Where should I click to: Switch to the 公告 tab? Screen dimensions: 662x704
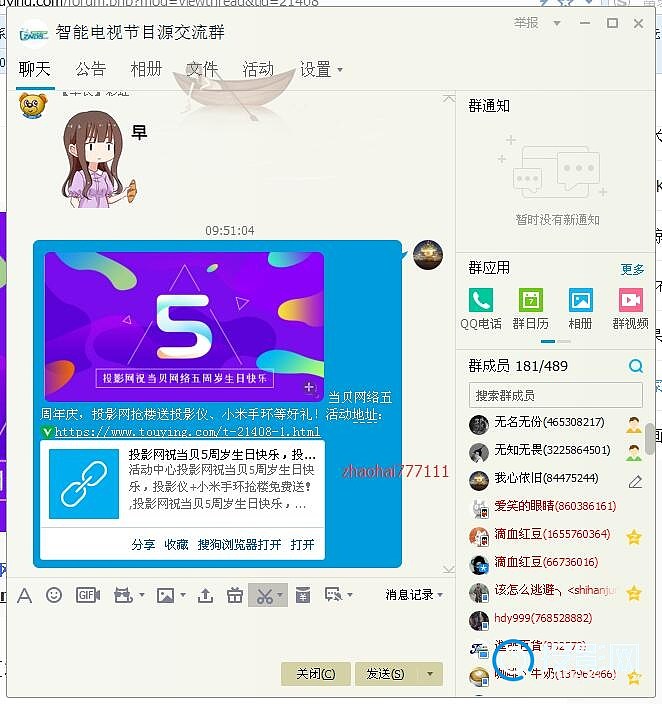(x=90, y=70)
